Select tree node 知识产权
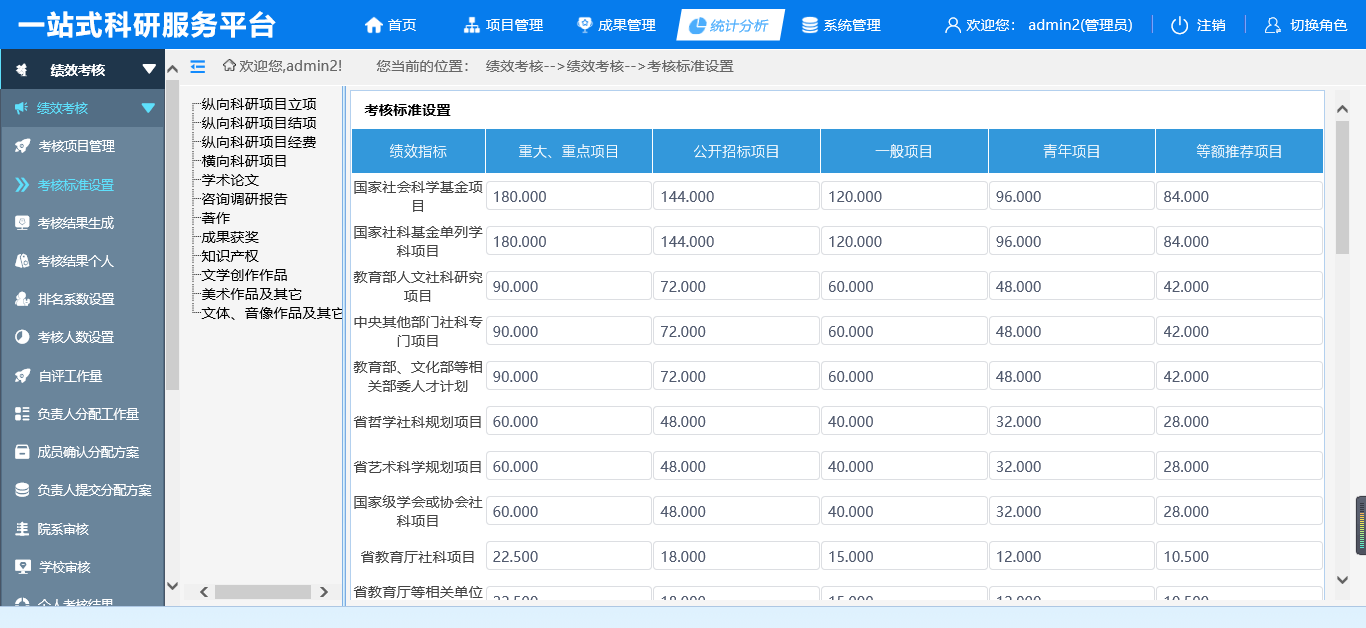Image resolution: width=1366 pixels, height=628 pixels. 230,256
